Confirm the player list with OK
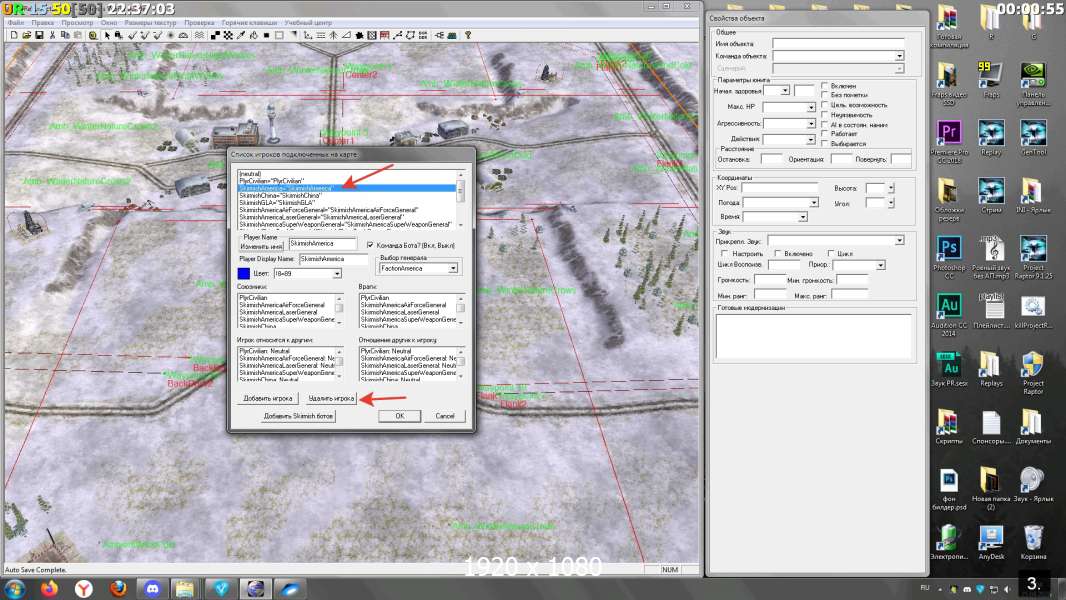Screen dimensions: 1066x600 400,416
